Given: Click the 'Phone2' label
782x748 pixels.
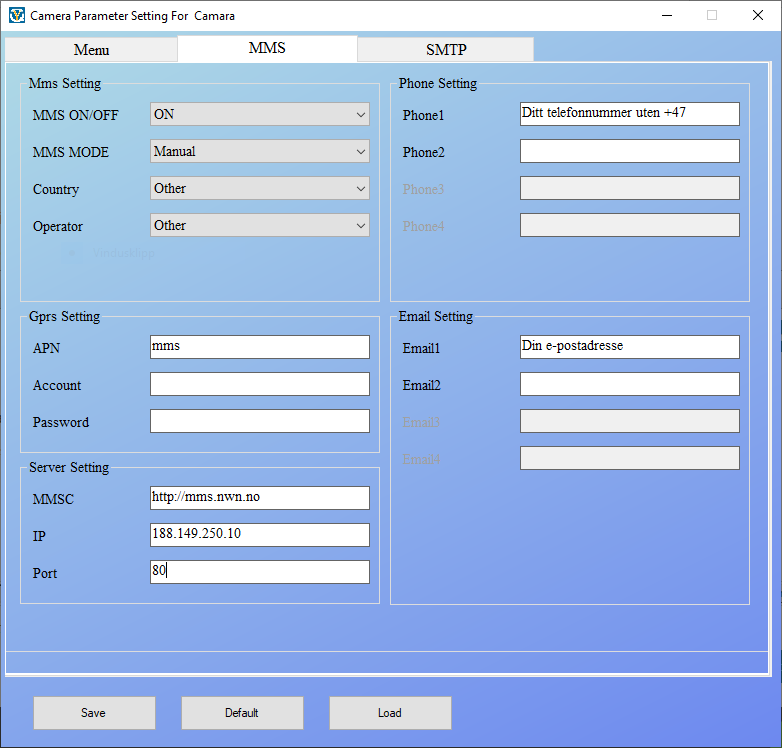Looking at the screenshot, I should (423, 152).
